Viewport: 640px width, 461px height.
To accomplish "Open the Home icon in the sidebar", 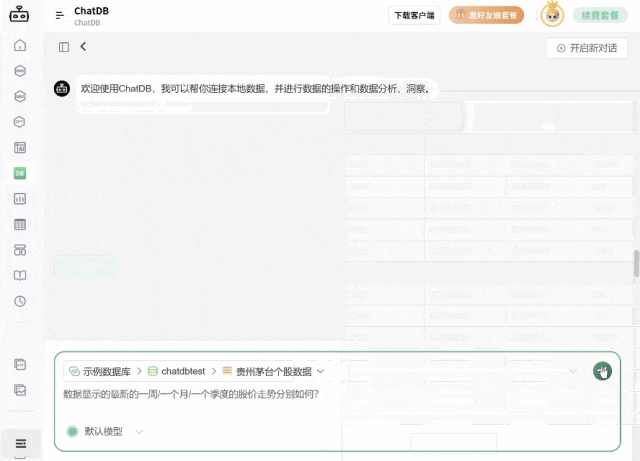I will click(x=20, y=45).
